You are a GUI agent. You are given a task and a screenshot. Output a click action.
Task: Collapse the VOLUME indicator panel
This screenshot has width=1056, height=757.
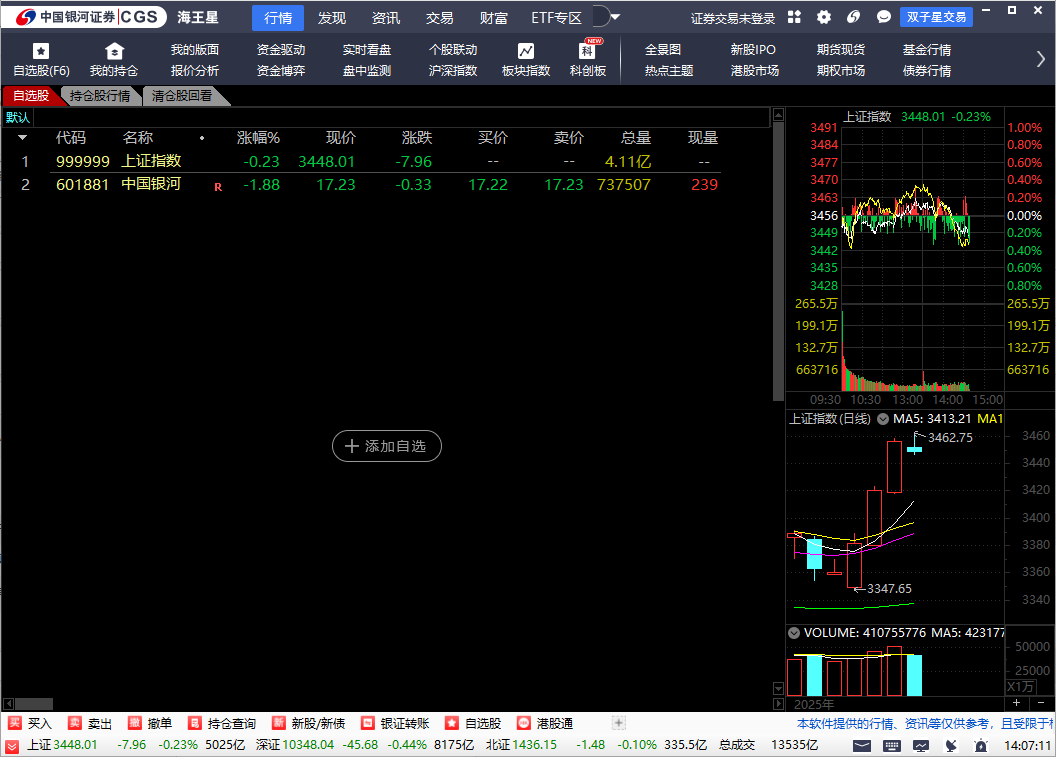793,632
